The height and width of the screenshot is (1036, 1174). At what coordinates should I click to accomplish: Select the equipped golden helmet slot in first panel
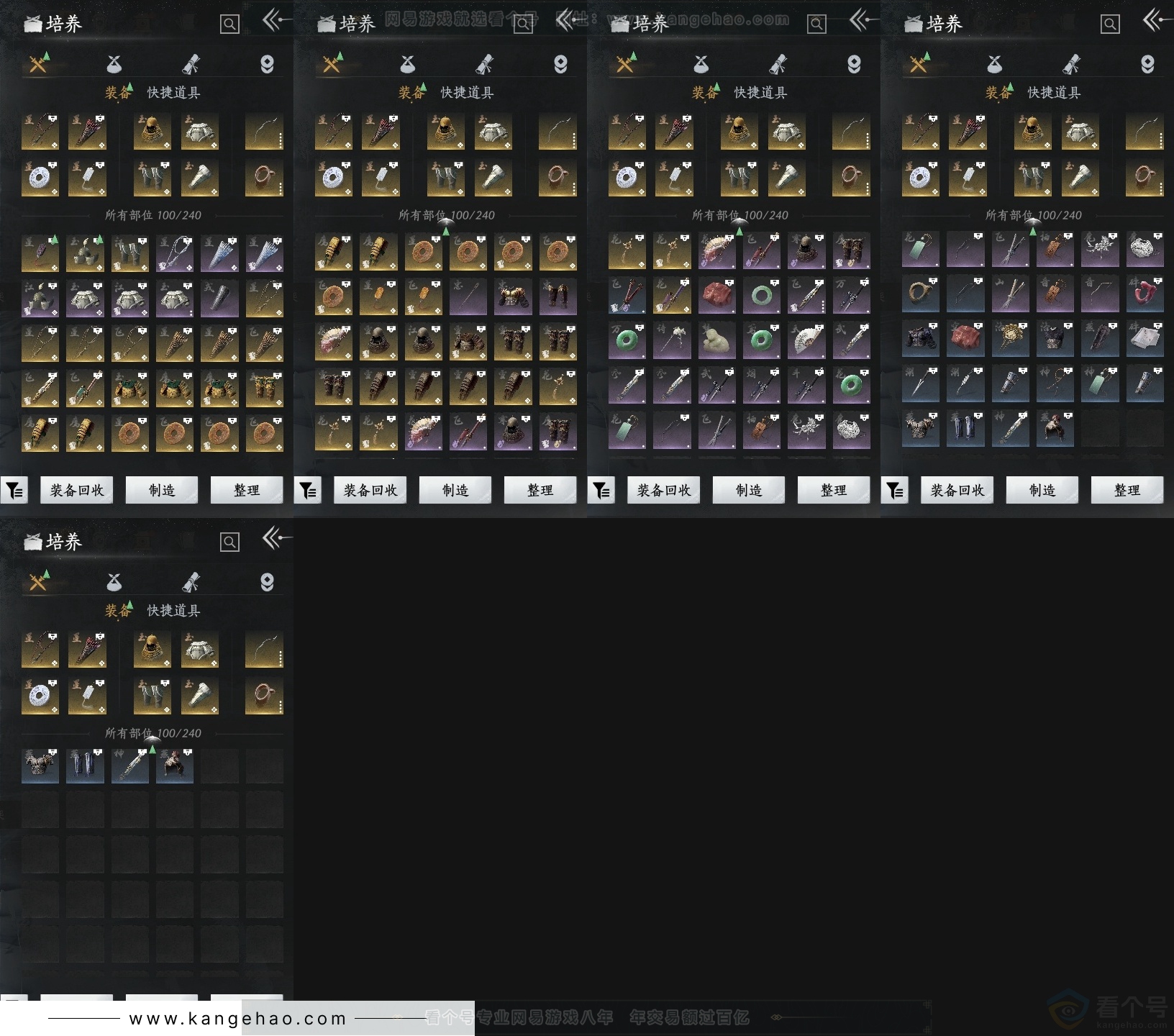click(x=153, y=132)
